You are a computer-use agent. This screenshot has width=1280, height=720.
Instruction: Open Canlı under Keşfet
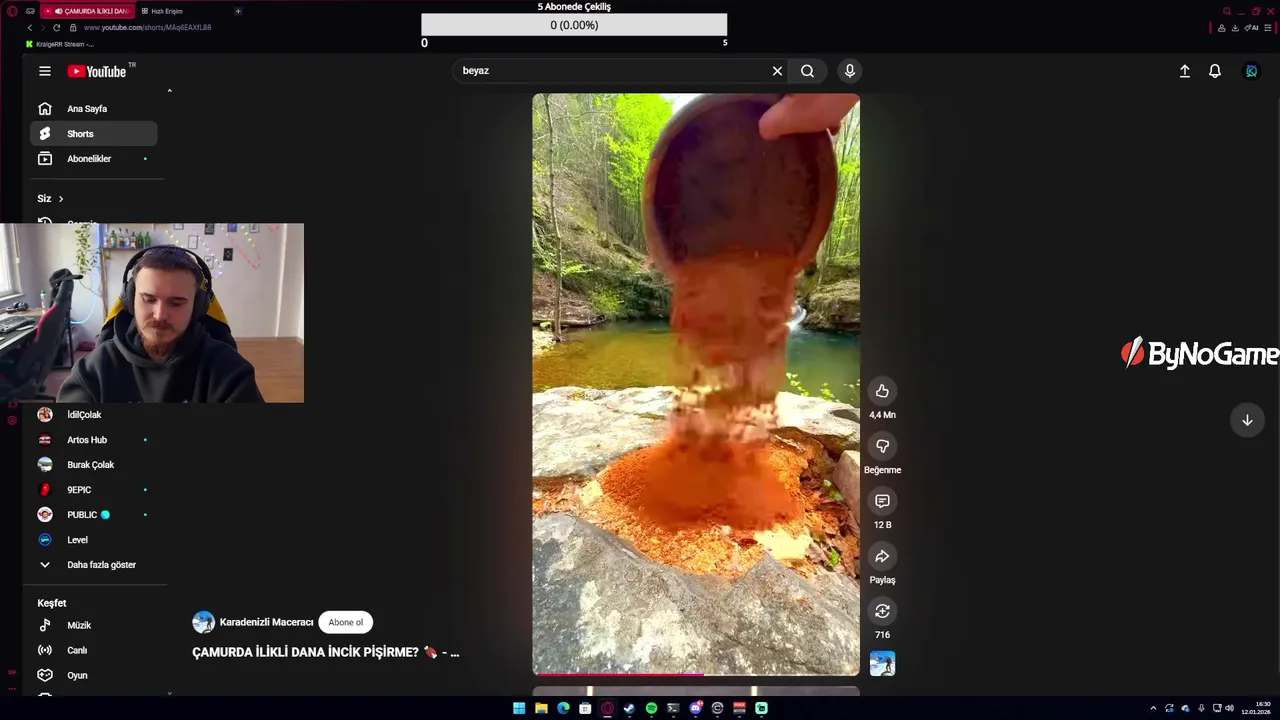94,650
